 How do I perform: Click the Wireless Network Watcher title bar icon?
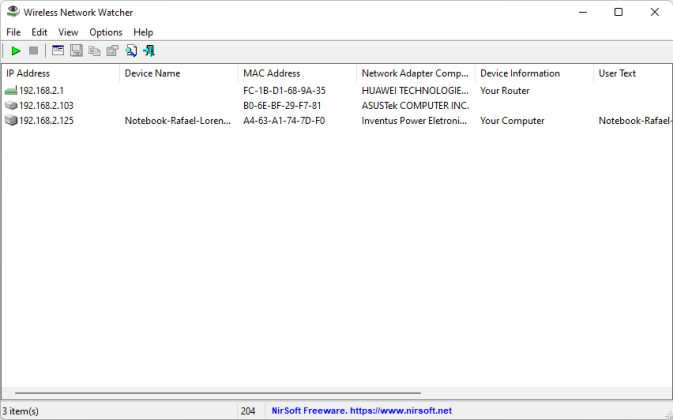[13, 12]
